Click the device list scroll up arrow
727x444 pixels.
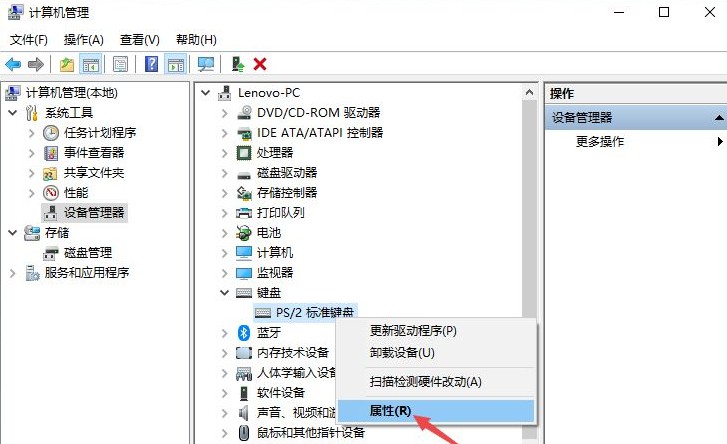pyautogui.click(x=529, y=93)
